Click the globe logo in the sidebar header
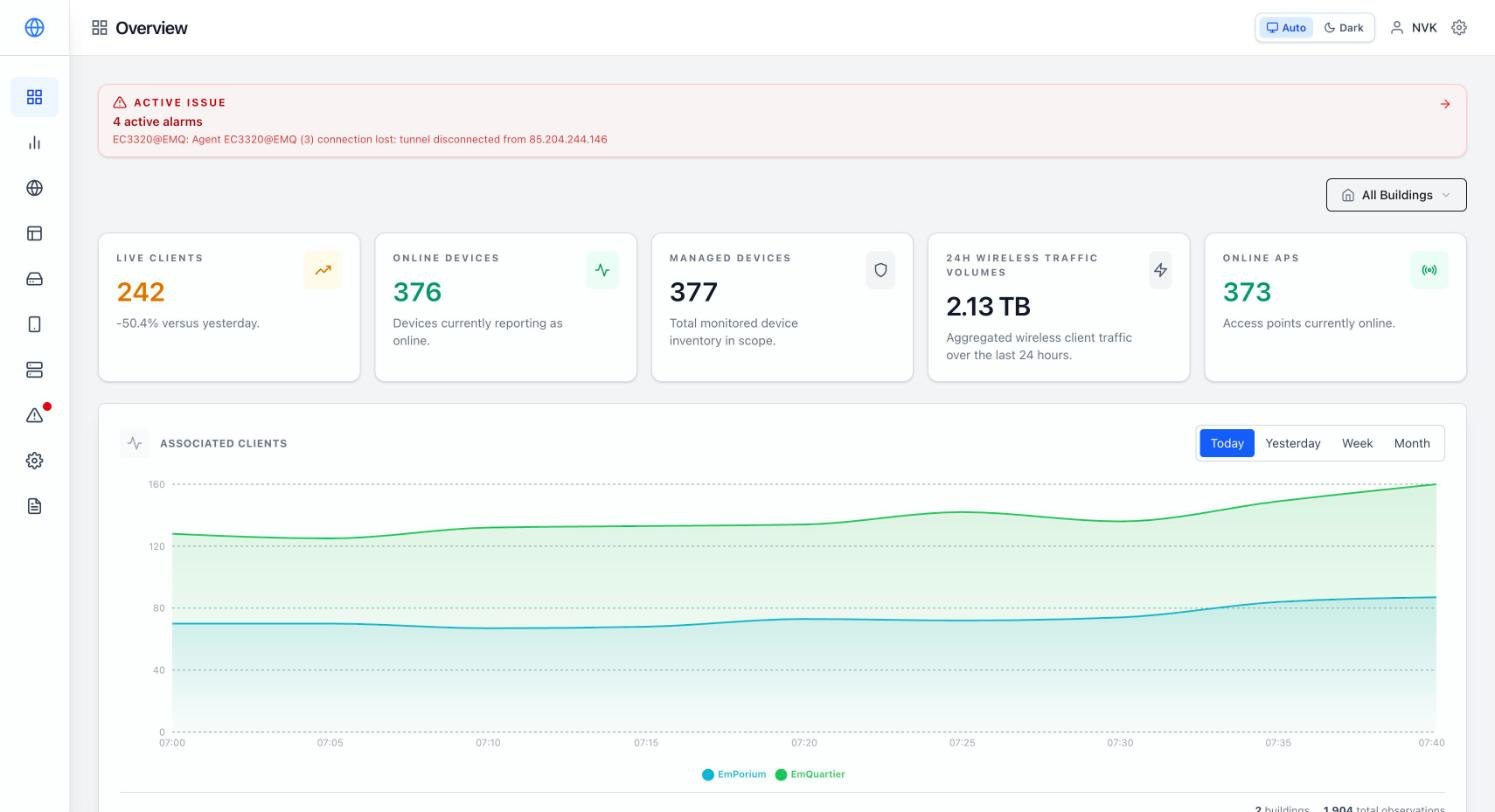 (34, 28)
